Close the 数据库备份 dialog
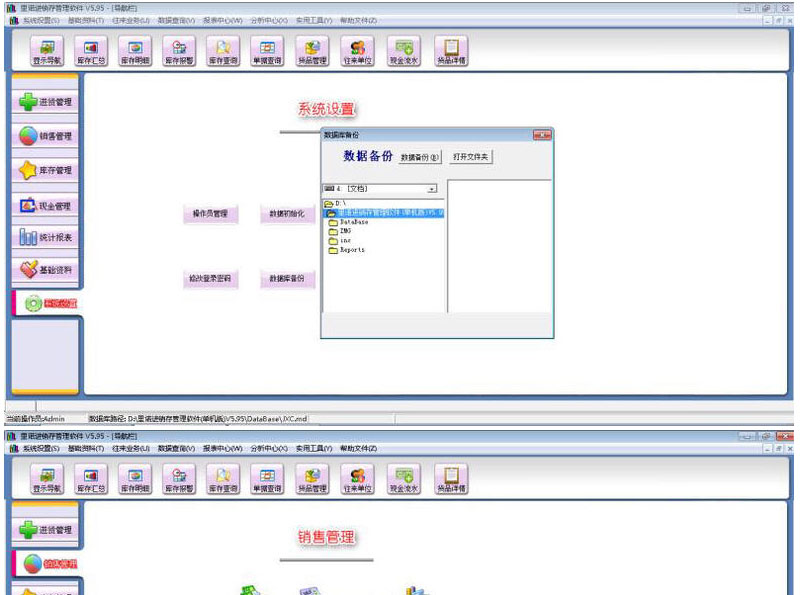Viewport: 800px width, 595px height. pyautogui.click(x=542, y=135)
